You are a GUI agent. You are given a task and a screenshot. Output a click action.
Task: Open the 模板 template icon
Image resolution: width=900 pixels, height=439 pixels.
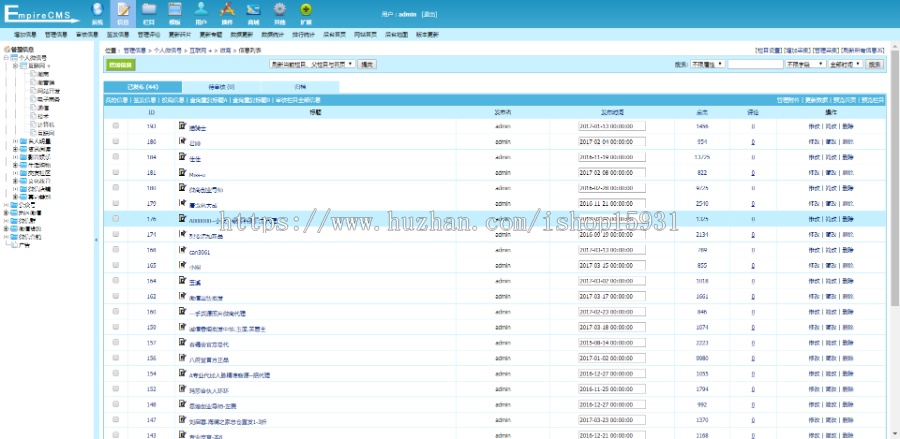click(x=175, y=11)
